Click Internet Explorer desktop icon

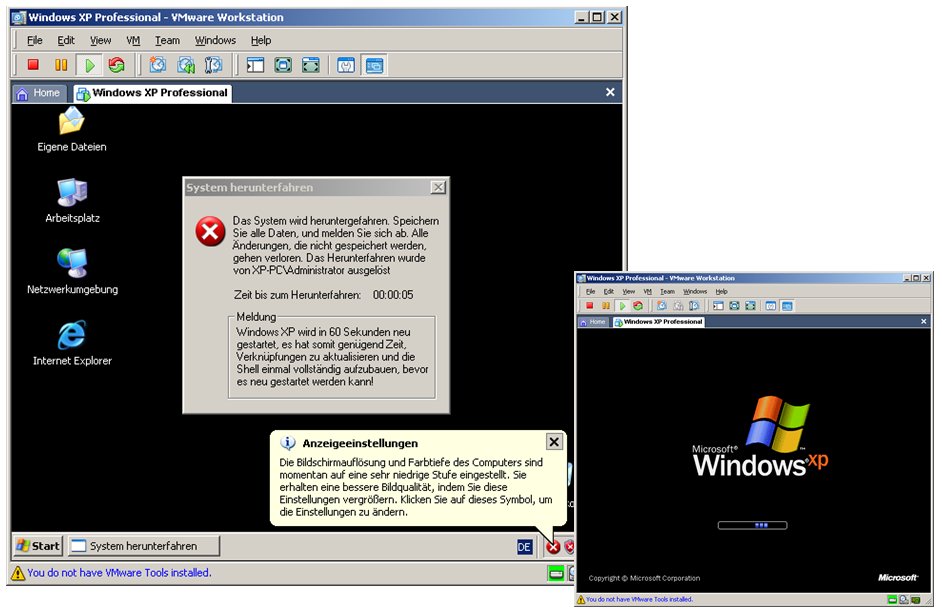(x=72, y=344)
